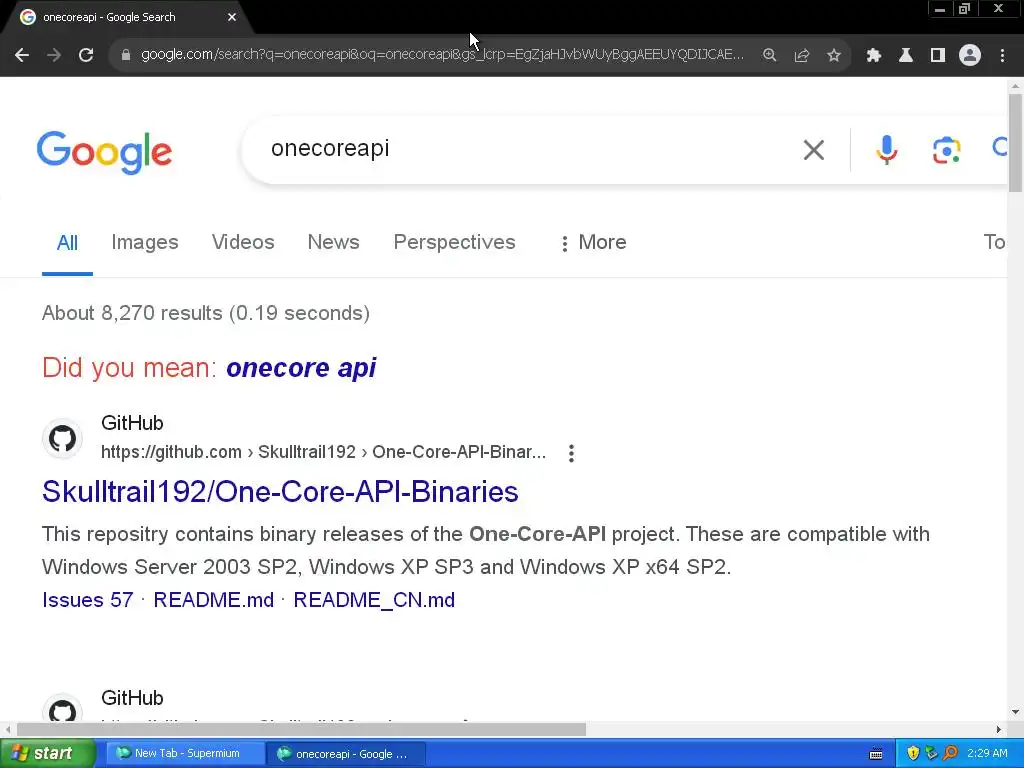Bookmark this page with the star icon
1024x768 pixels.
click(834, 56)
